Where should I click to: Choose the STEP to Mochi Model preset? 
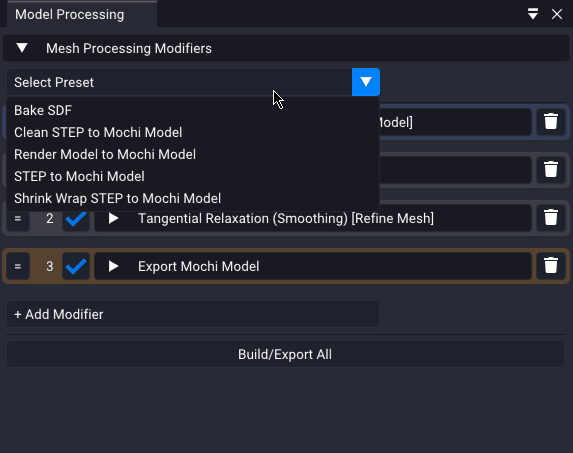[193, 176]
